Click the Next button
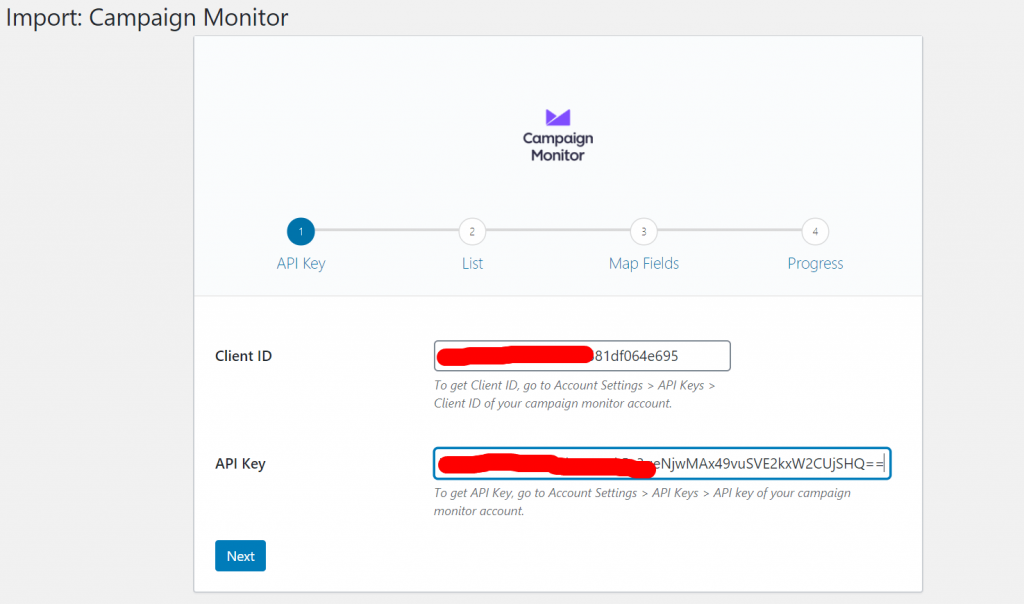 (x=240, y=556)
